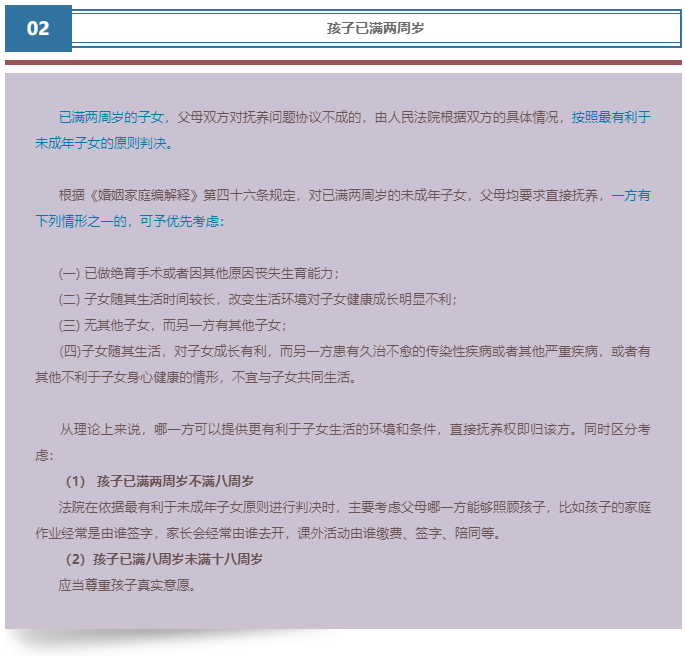Click the blue phrase "按照最有利于"
This screenshot has height=656, width=685.
611,117
